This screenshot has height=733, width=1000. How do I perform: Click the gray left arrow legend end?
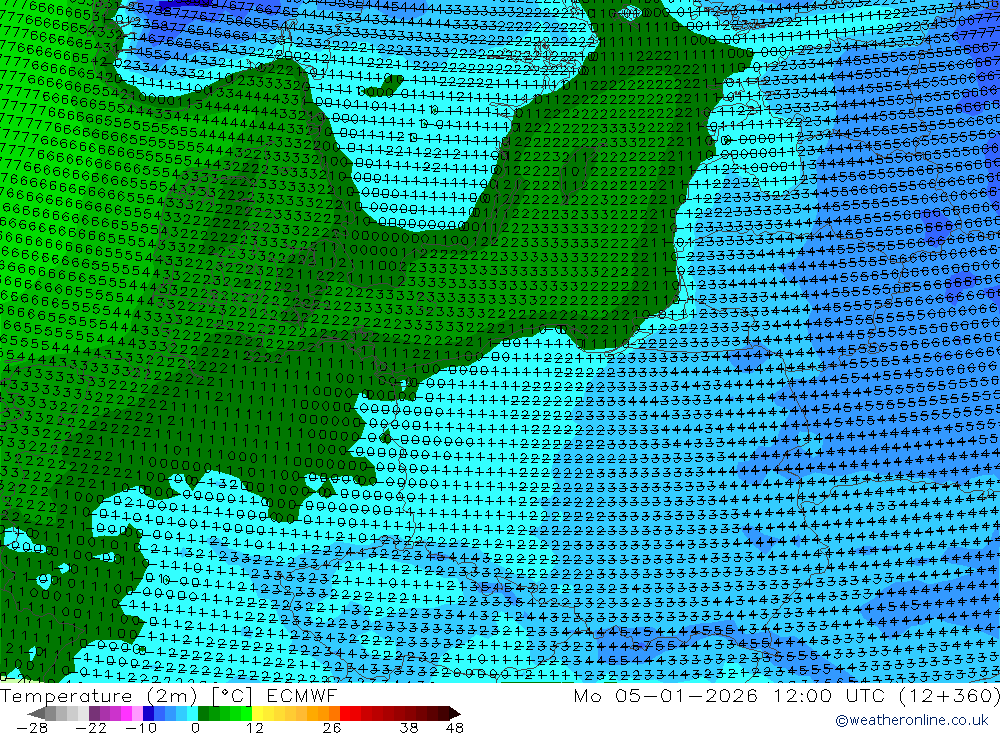pyautogui.click(x=37, y=714)
